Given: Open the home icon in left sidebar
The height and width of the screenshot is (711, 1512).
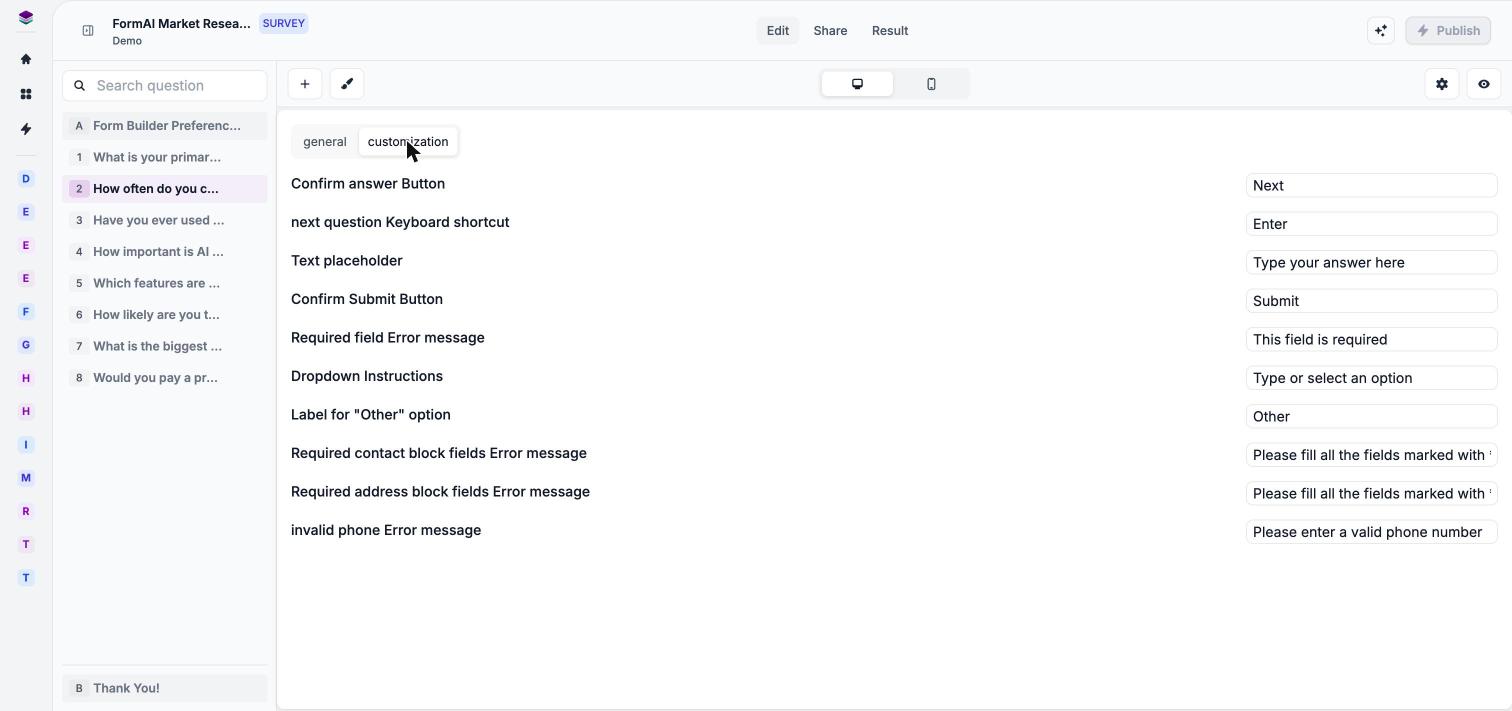Looking at the screenshot, I should (26, 59).
